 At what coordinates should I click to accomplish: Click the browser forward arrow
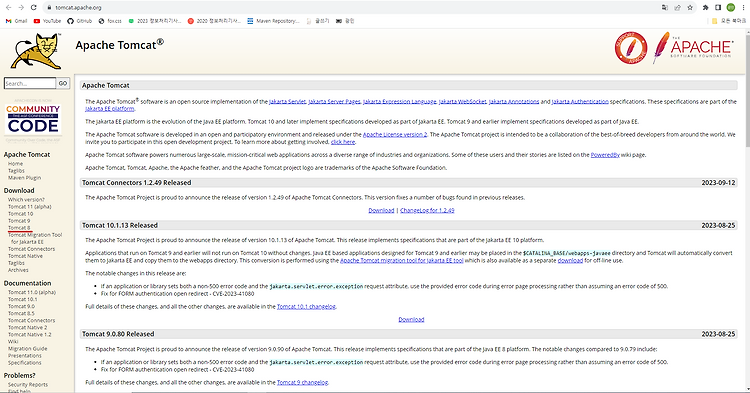tap(21, 8)
